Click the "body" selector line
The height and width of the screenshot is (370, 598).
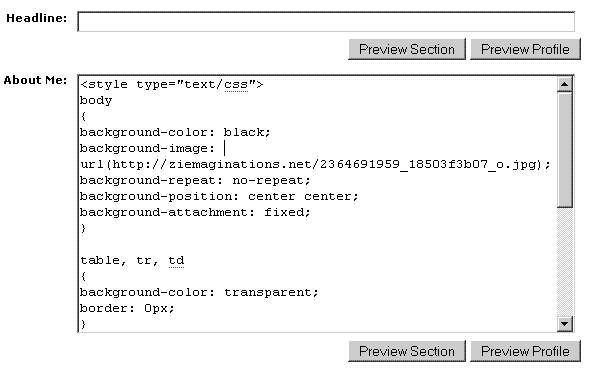[96, 100]
